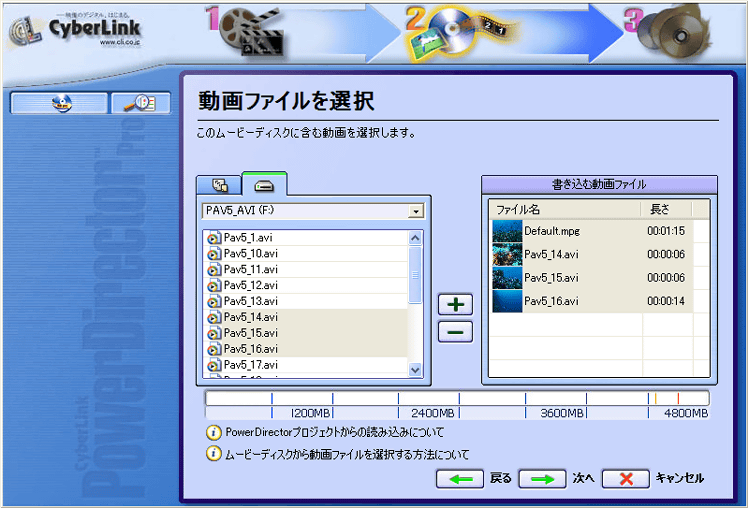The width and height of the screenshot is (748, 508).
Task: Click Pav5_15.avi name in burn list
Action: (551, 278)
